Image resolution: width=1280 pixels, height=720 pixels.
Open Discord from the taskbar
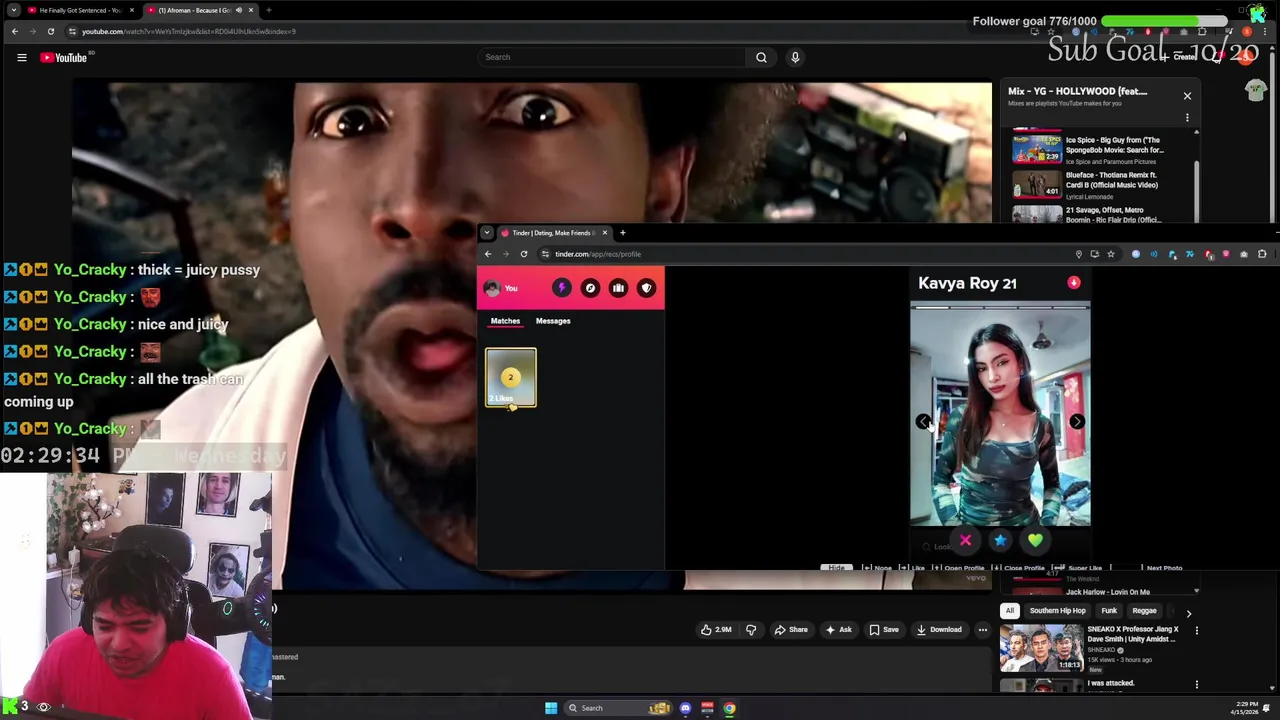[x=685, y=708]
